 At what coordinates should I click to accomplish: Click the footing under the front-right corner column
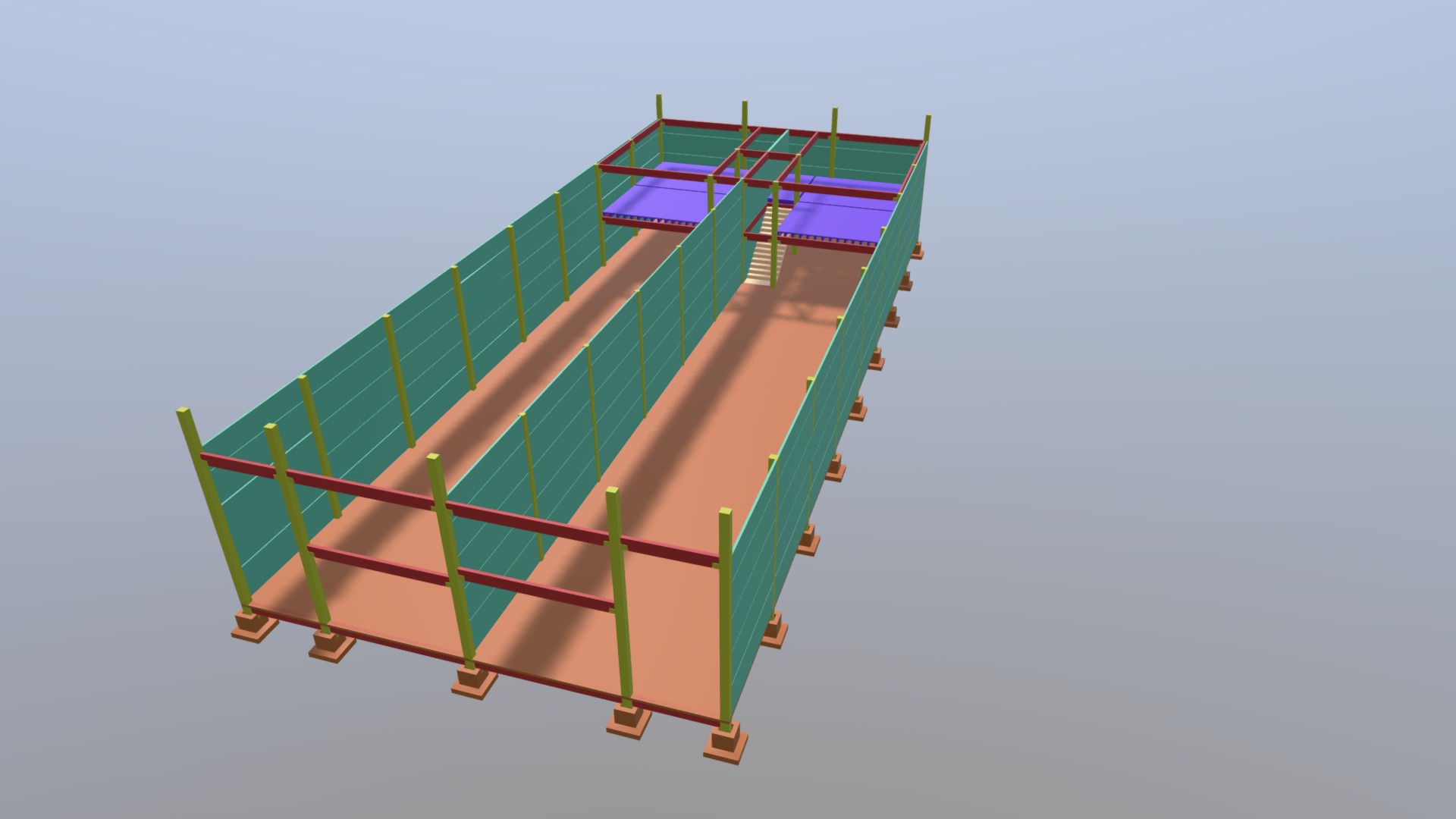(726, 744)
